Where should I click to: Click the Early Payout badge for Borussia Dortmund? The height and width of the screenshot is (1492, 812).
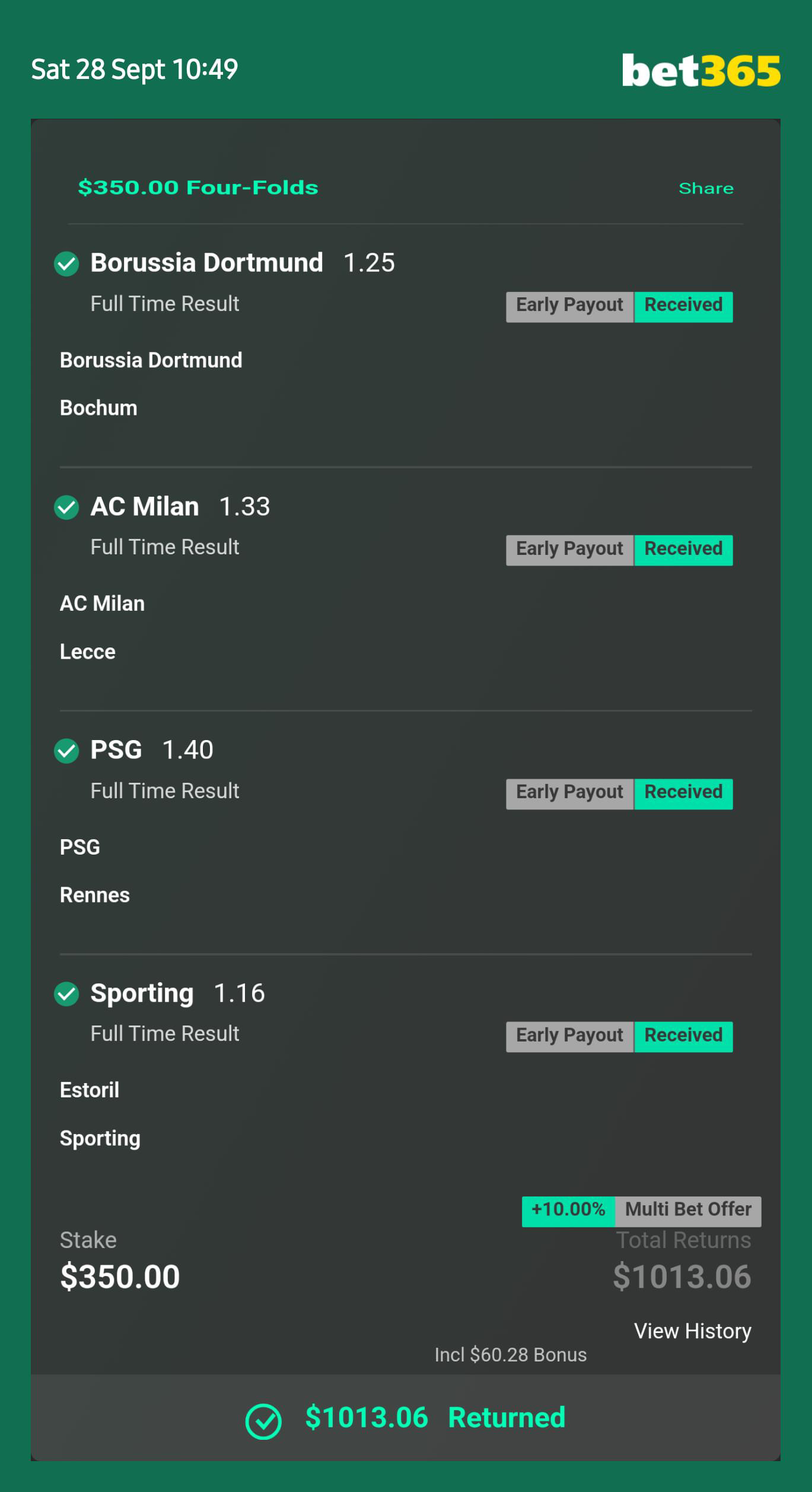(x=569, y=306)
